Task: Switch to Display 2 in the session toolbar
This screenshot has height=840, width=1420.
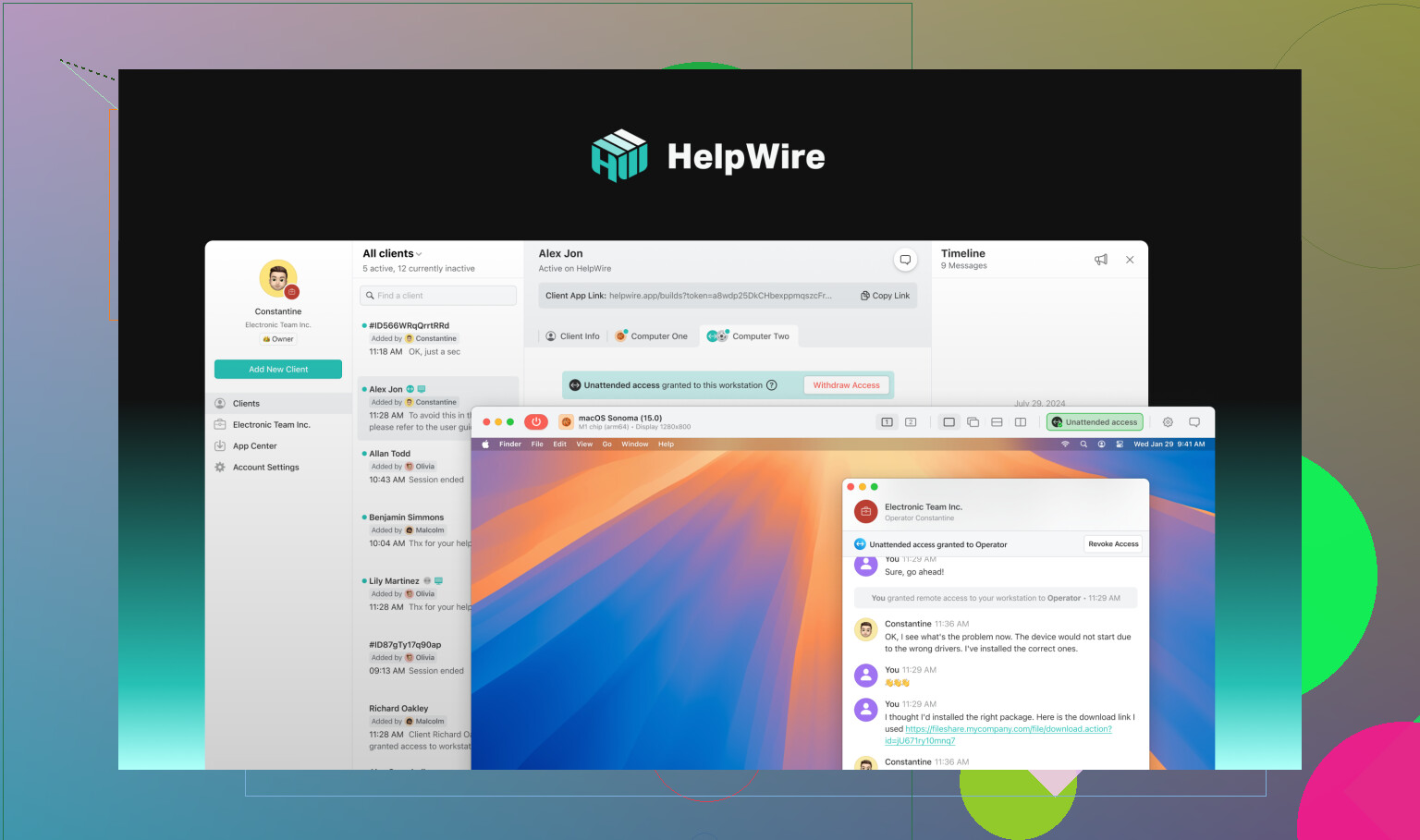Action: click(911, 421)
